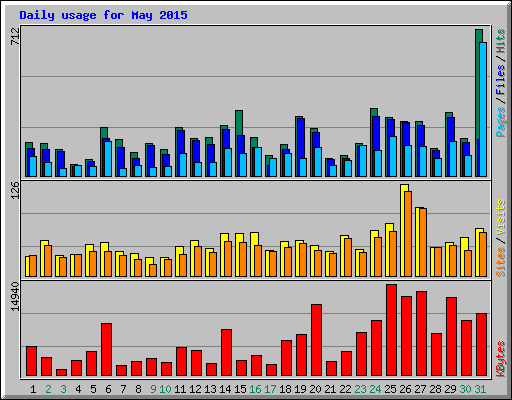Click the orange Sites bar for day 14
Image resolution: width=512 pixels, height=400 pixels.
228,259
